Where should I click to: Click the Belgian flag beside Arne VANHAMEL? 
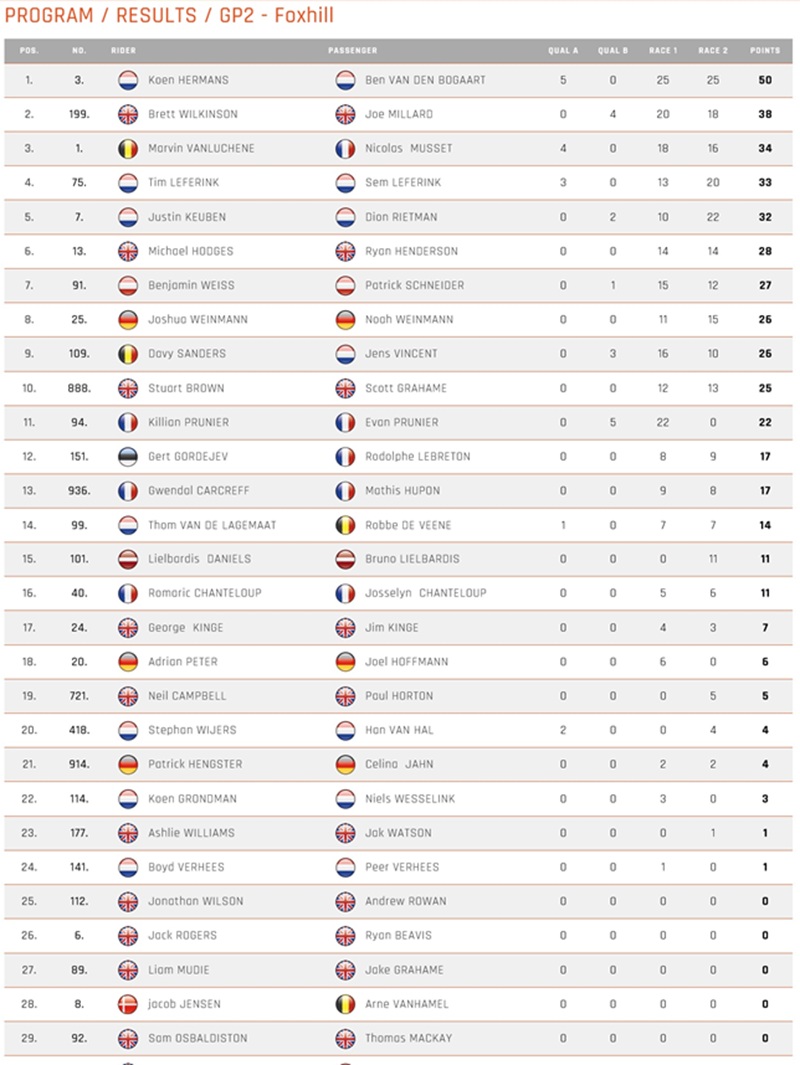[345, 1004]
